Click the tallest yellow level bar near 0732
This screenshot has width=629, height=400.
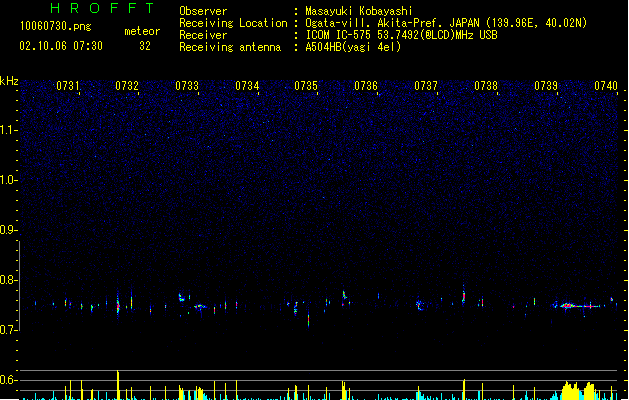click(118, 385)
